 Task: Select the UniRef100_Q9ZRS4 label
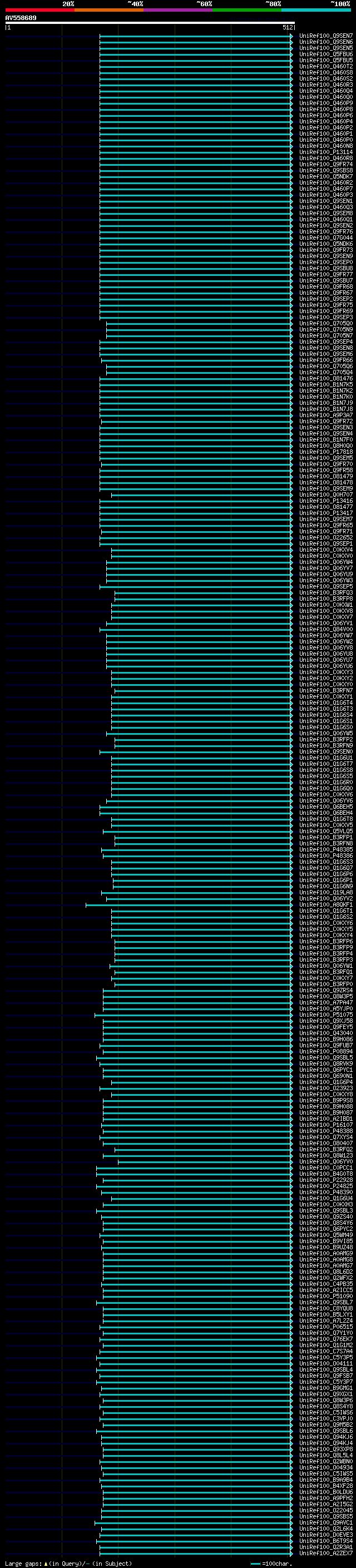point(325,991)
